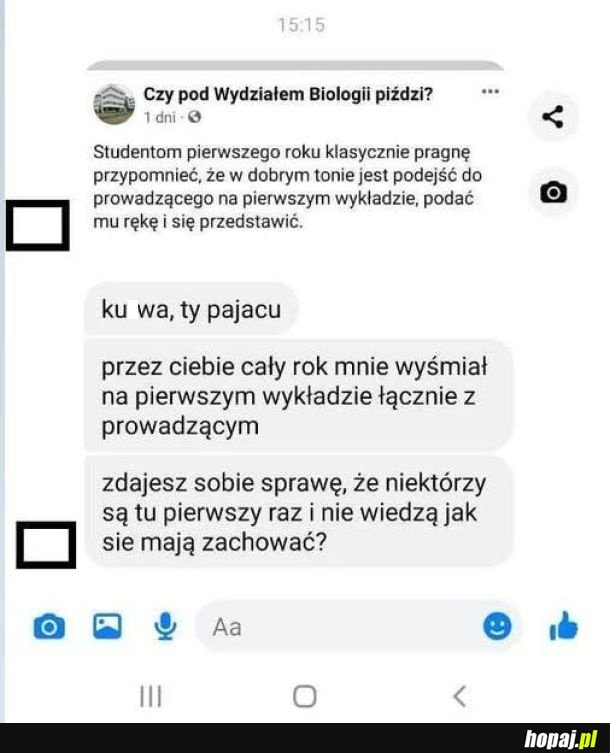Tap the Android home button
The height and width of the screenshot is (753, 610).
click(305, 696)
